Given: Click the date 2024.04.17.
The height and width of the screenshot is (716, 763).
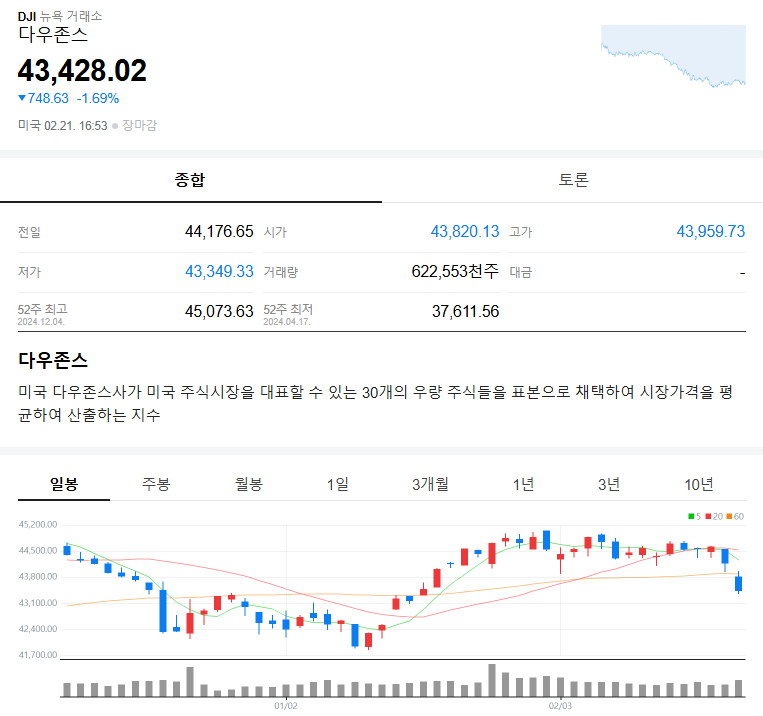Looking at the screenshot, I should point(287,322).
